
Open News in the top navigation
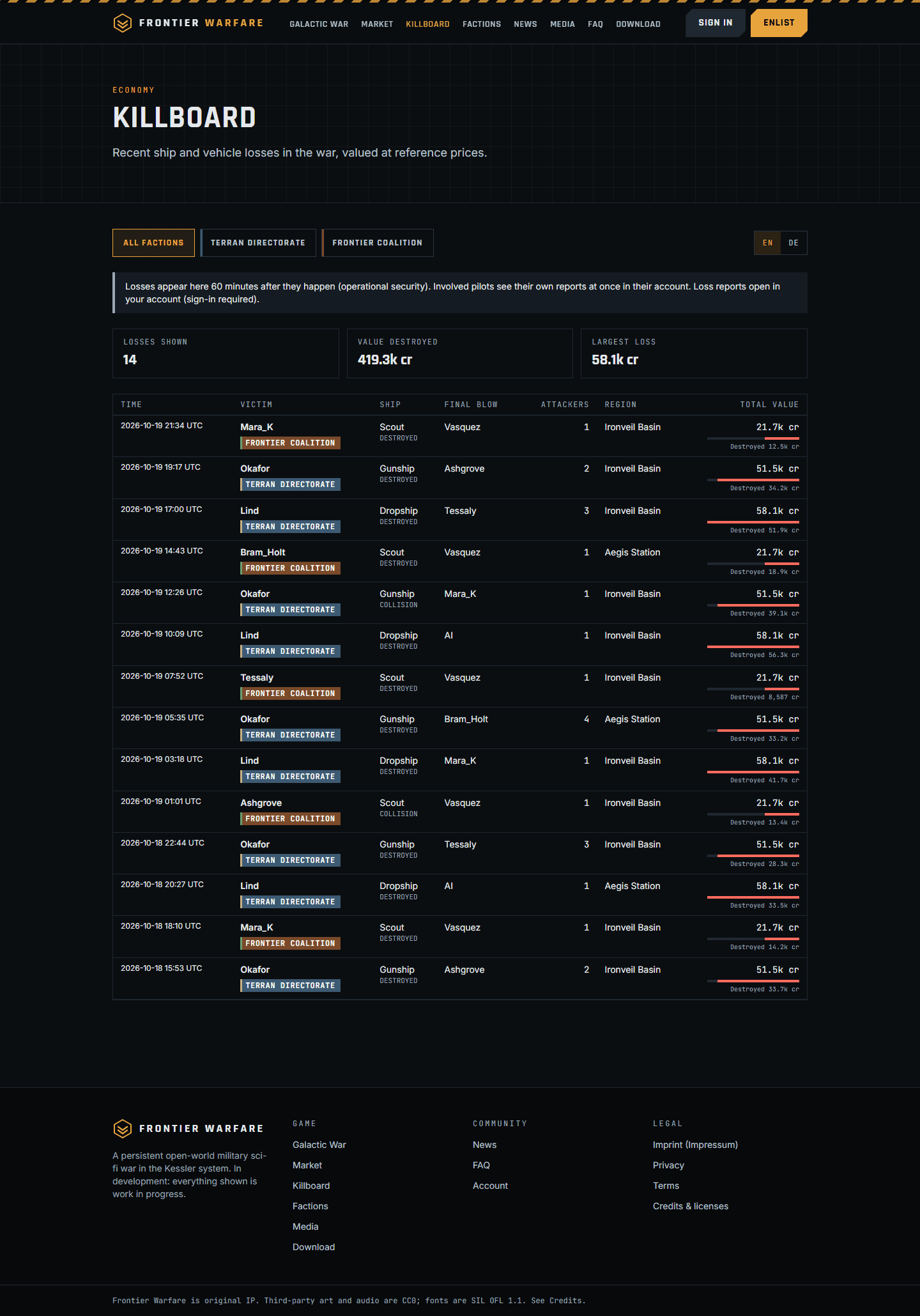point(525,24)
